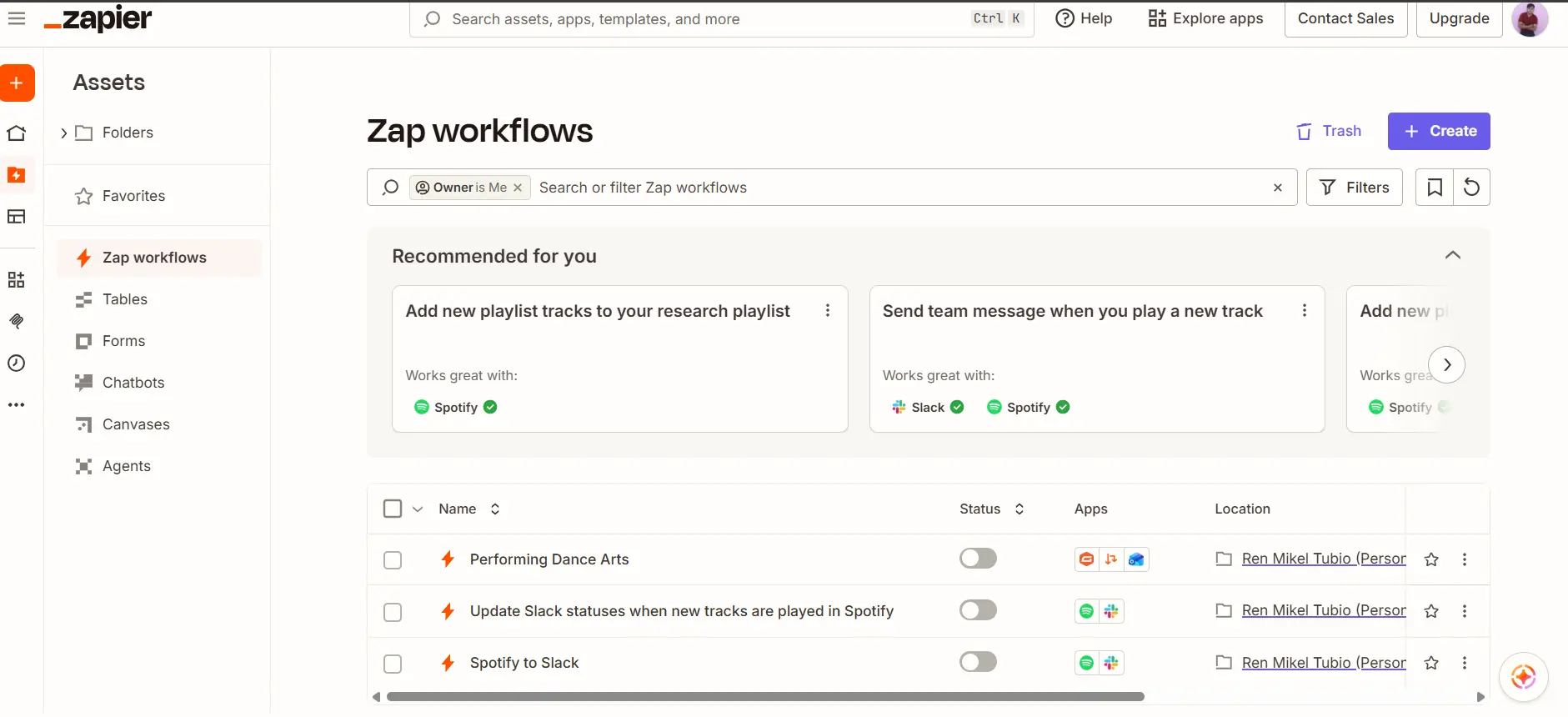1568x717 pixels.
Task: Click the rail icon between Apps grid and Zap history
Action: (17, 321)
